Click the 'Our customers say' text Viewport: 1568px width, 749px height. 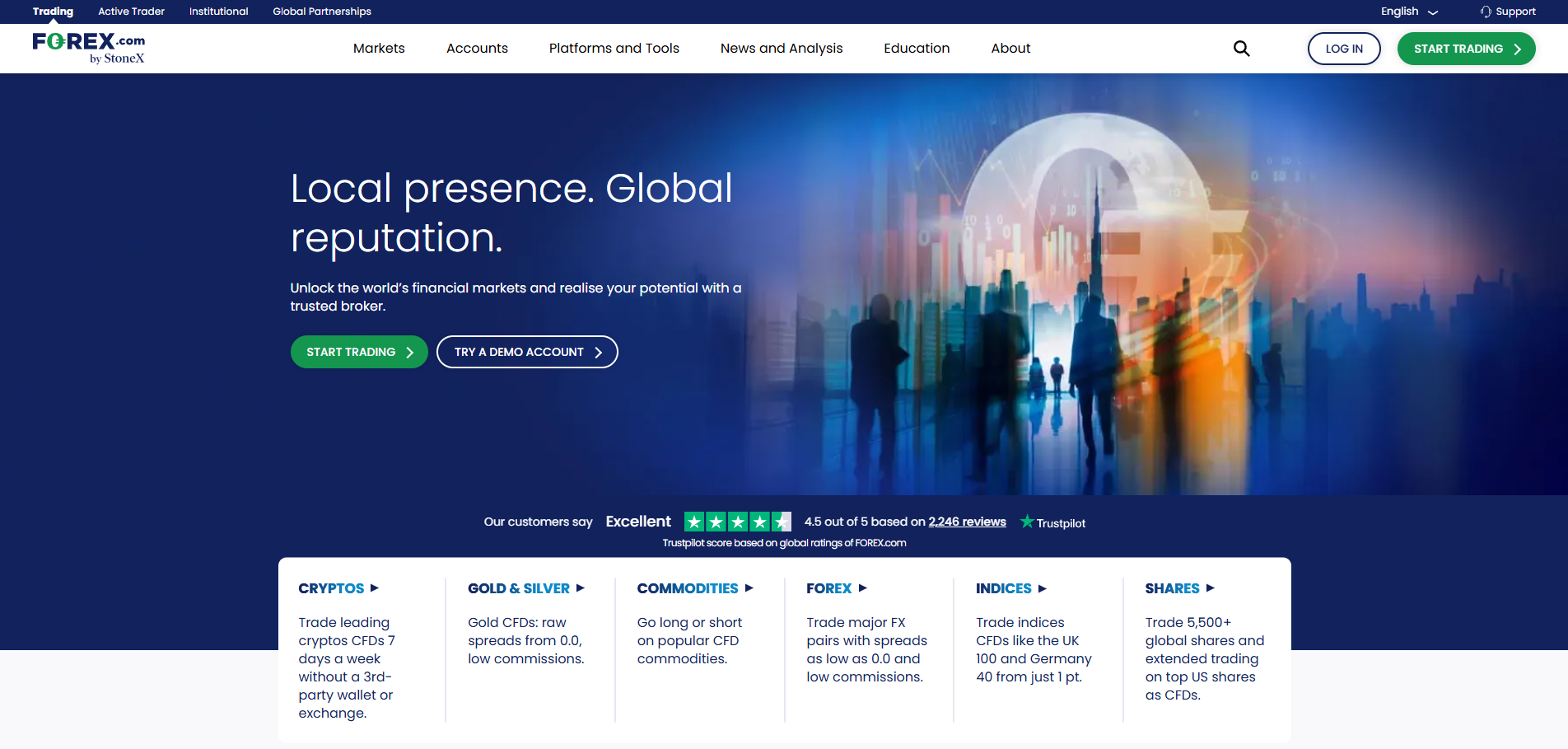539,522
